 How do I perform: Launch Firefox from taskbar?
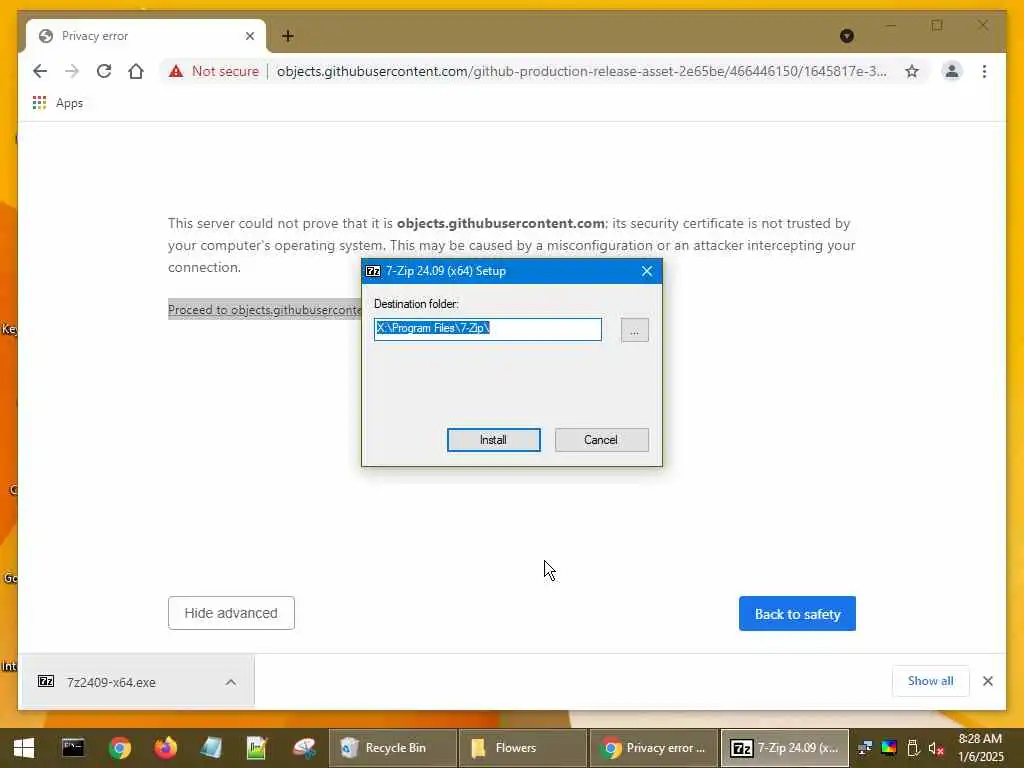165,748
